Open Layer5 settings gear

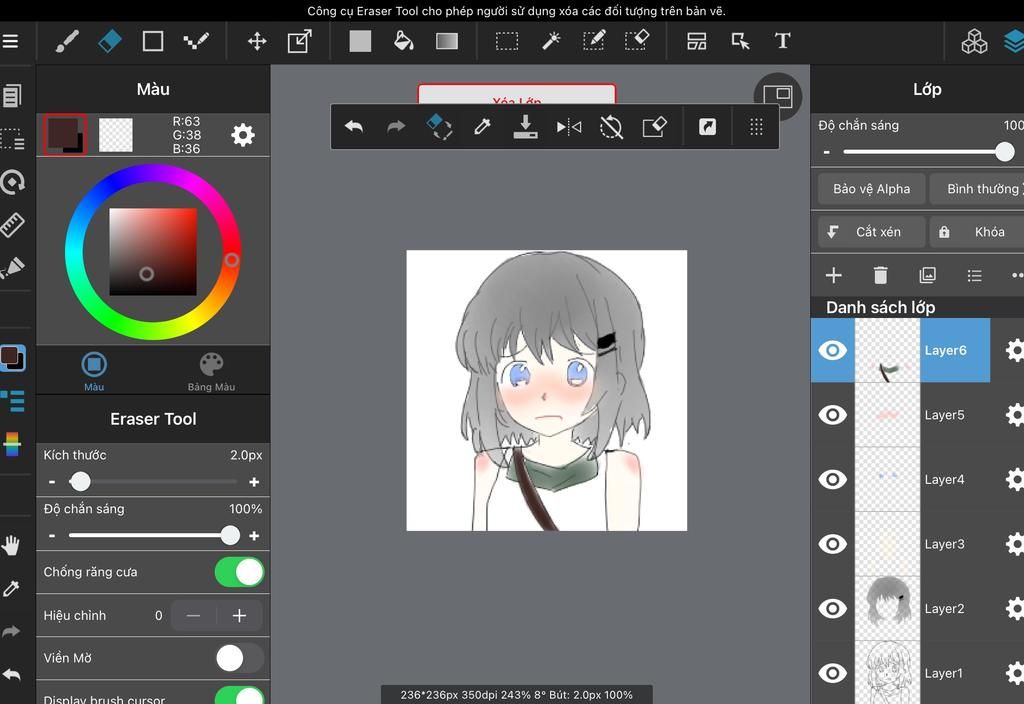click(x=1014, y=415)
